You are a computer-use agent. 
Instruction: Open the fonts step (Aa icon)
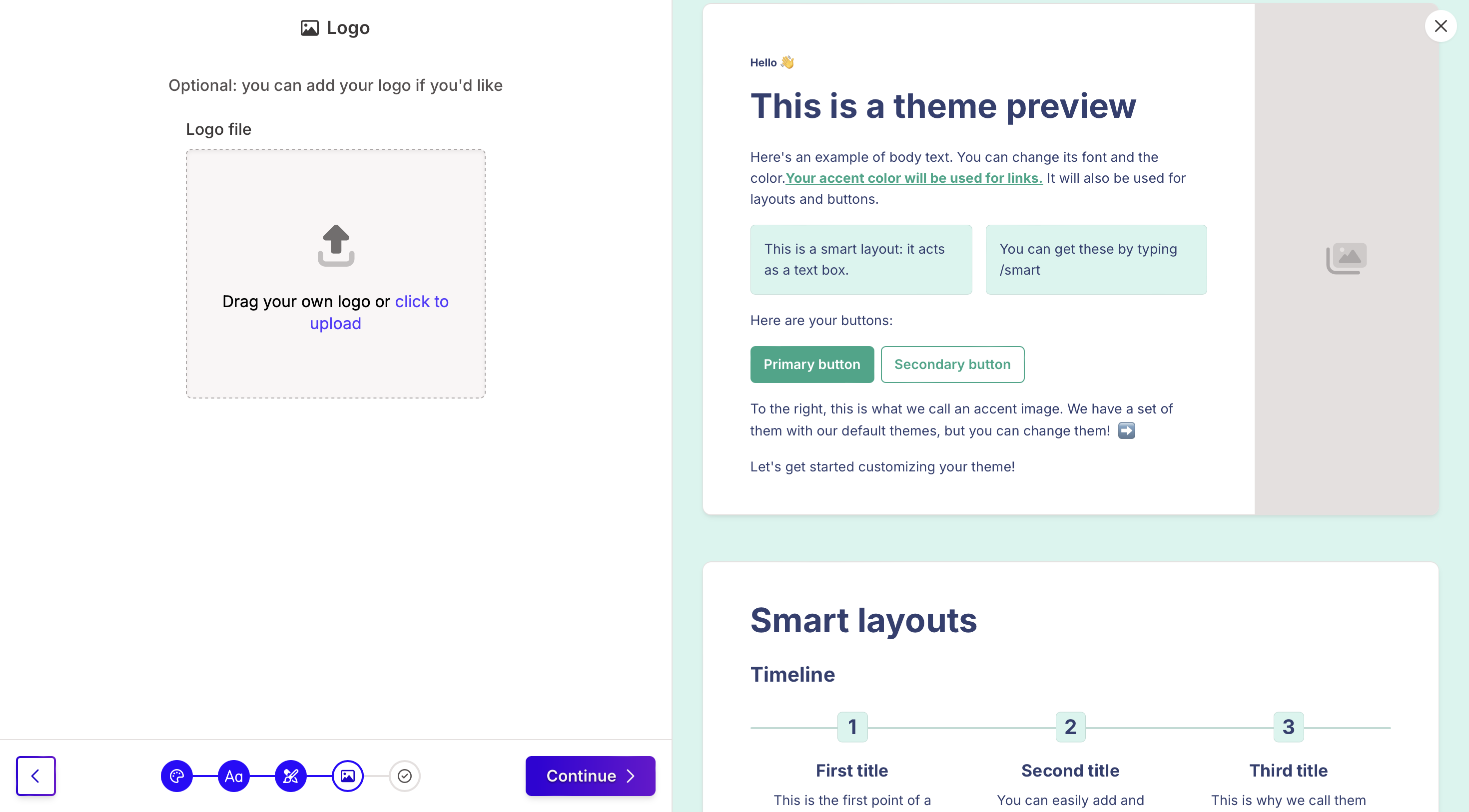pyautogui.click(x=234, y=776)
